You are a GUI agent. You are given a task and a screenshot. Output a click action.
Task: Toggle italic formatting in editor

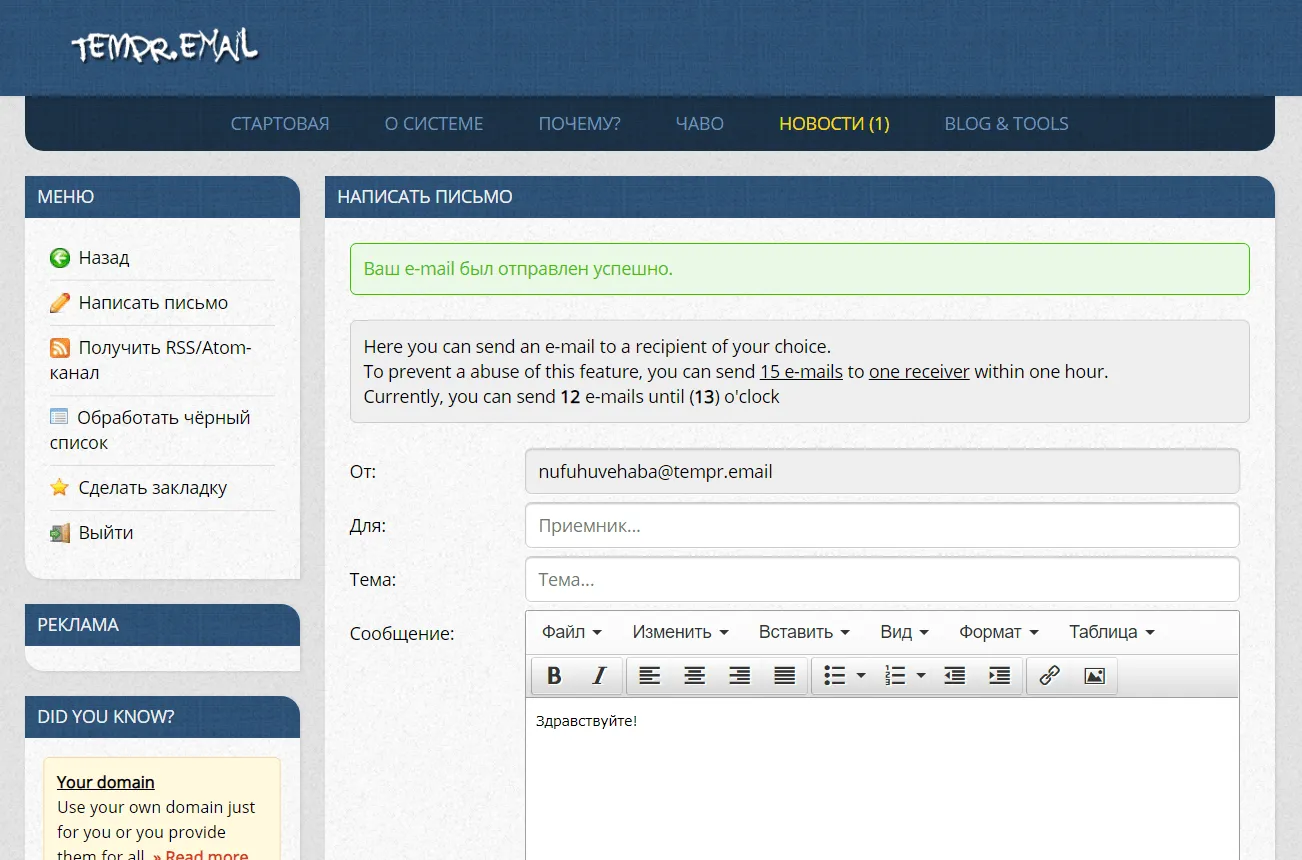599,676
